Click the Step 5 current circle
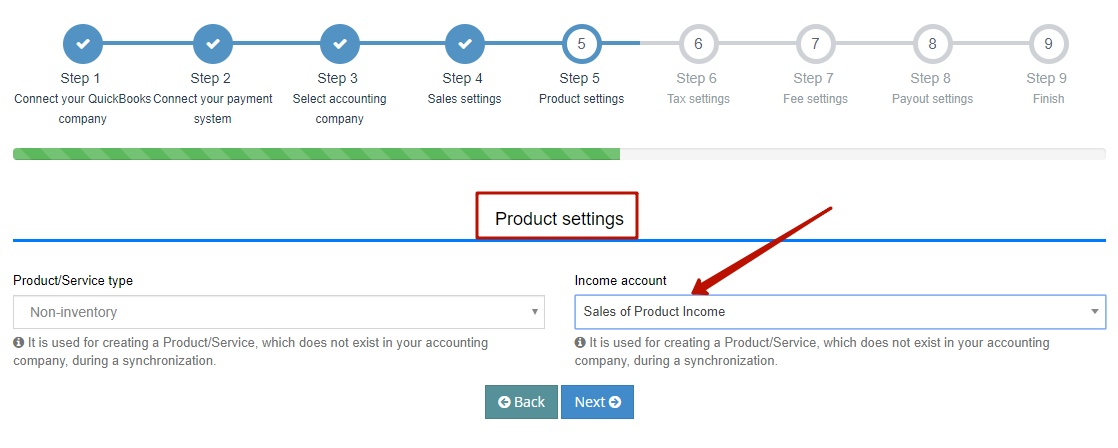The width and height of the screenshot is (1118, 448). coord(581,44)
